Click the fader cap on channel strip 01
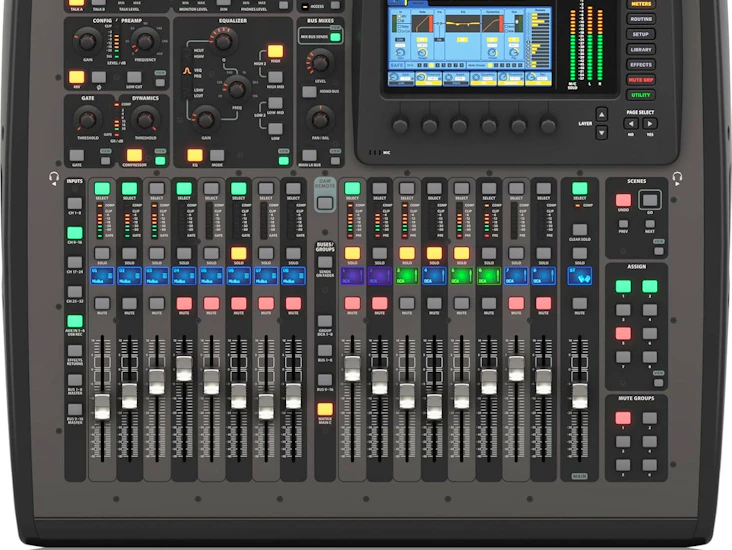The image size is (732, 550). pos(102,407)
